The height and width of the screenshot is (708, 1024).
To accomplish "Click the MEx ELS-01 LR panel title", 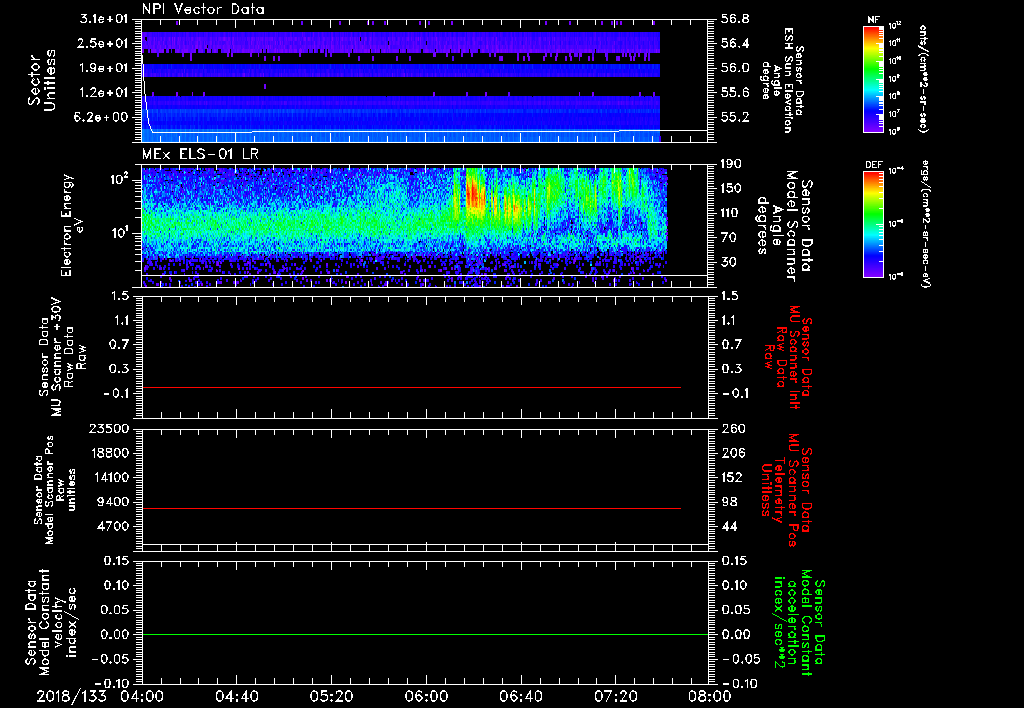I will (201, 154).
